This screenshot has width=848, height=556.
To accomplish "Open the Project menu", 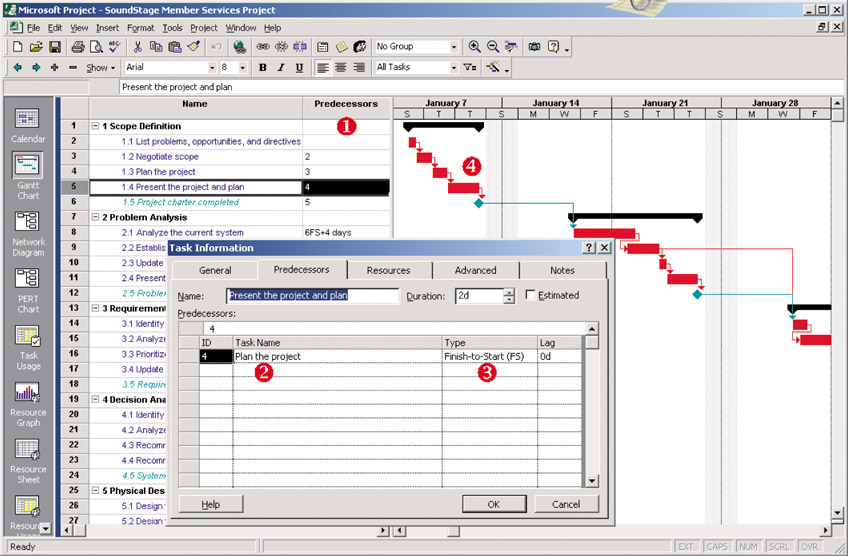I will click(204, 28).
